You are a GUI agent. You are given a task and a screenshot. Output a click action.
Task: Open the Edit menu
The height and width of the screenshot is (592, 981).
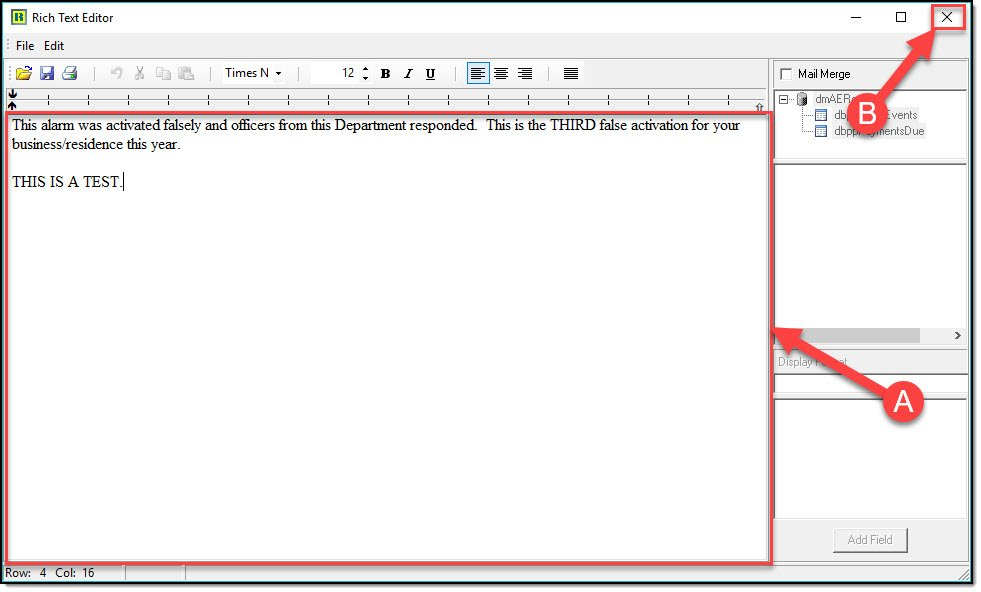coord(54,46)
